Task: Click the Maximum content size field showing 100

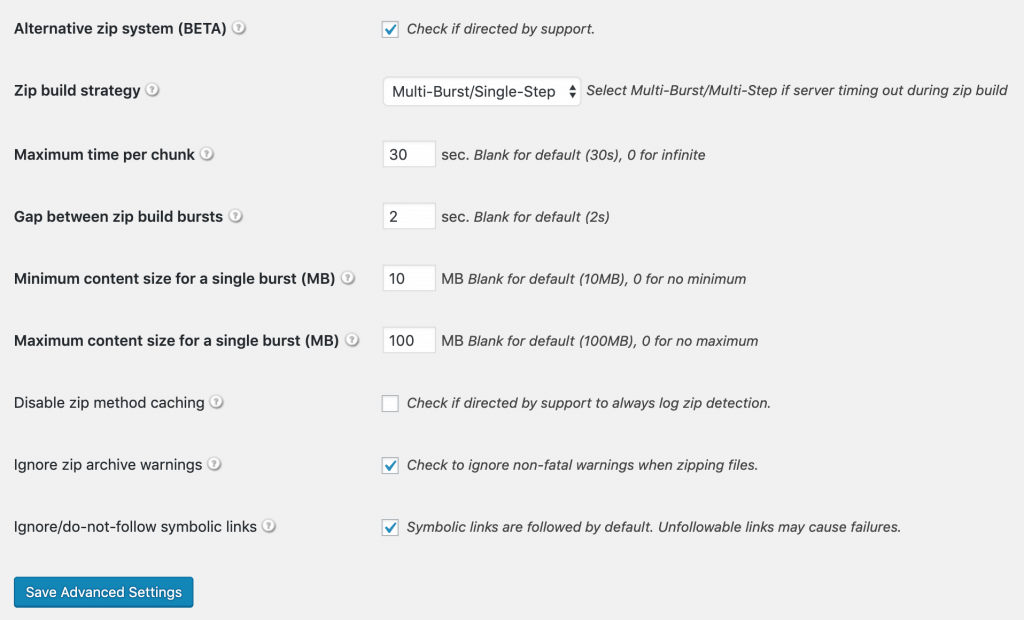Action: coord(409,340)
